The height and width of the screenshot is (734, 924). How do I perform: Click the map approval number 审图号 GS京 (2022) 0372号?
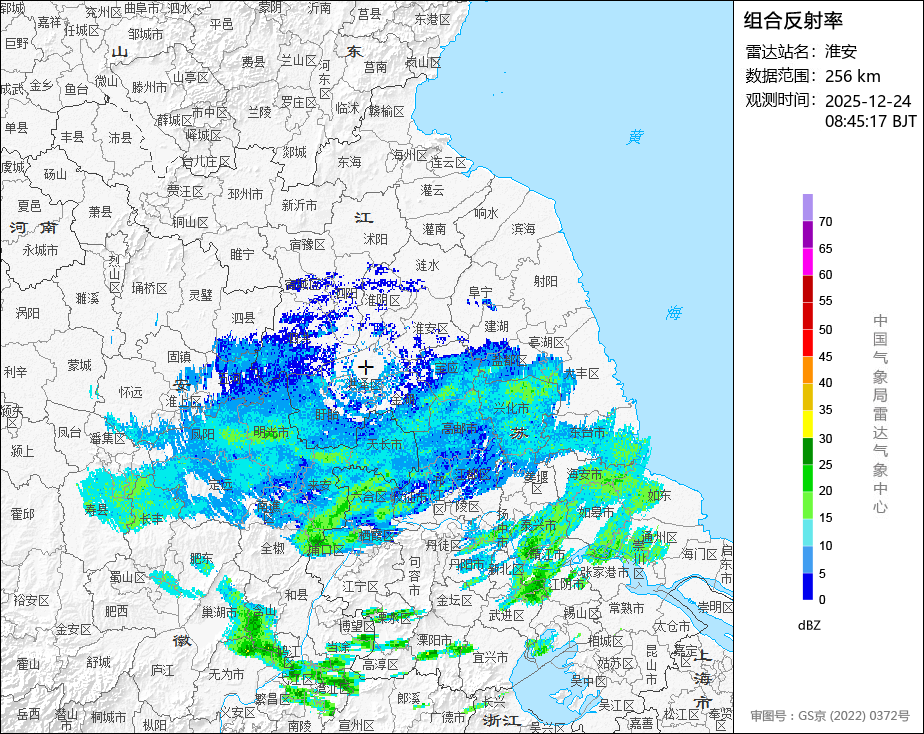tap(830, 716)
